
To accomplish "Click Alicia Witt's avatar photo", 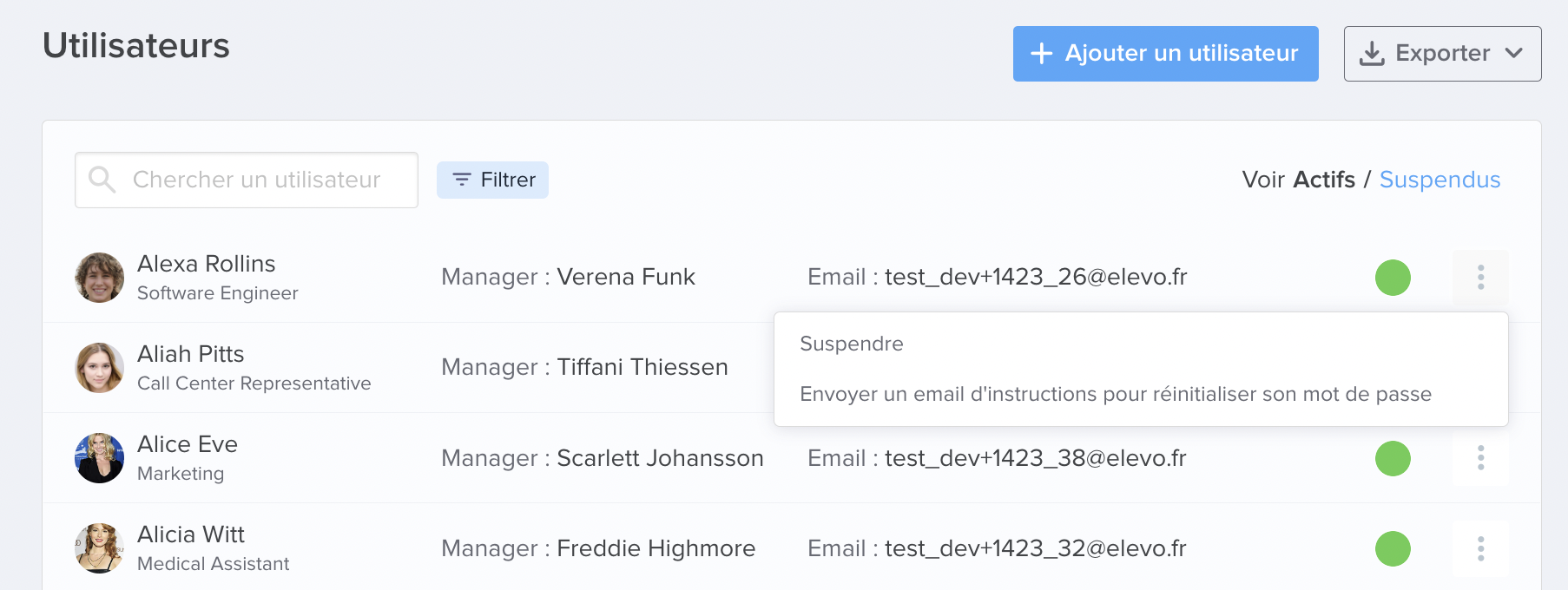I will coord(99,548).
